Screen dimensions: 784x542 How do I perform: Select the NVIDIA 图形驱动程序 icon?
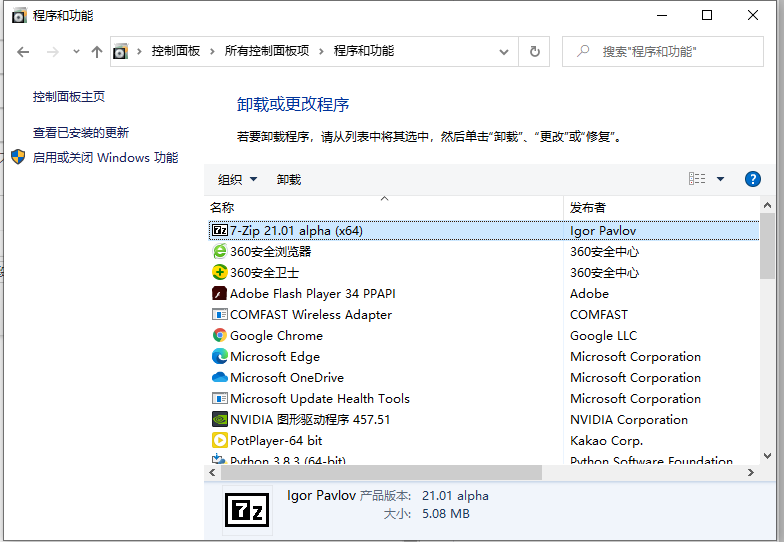click(220, 419)
